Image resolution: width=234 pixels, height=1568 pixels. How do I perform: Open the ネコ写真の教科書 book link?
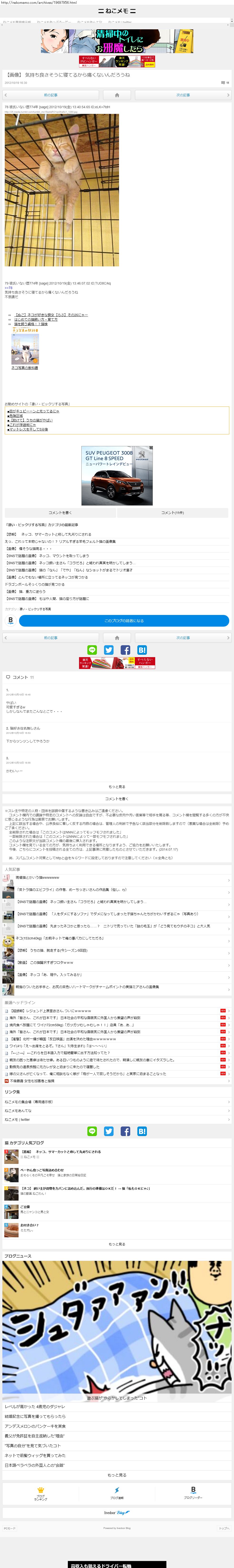25,368
